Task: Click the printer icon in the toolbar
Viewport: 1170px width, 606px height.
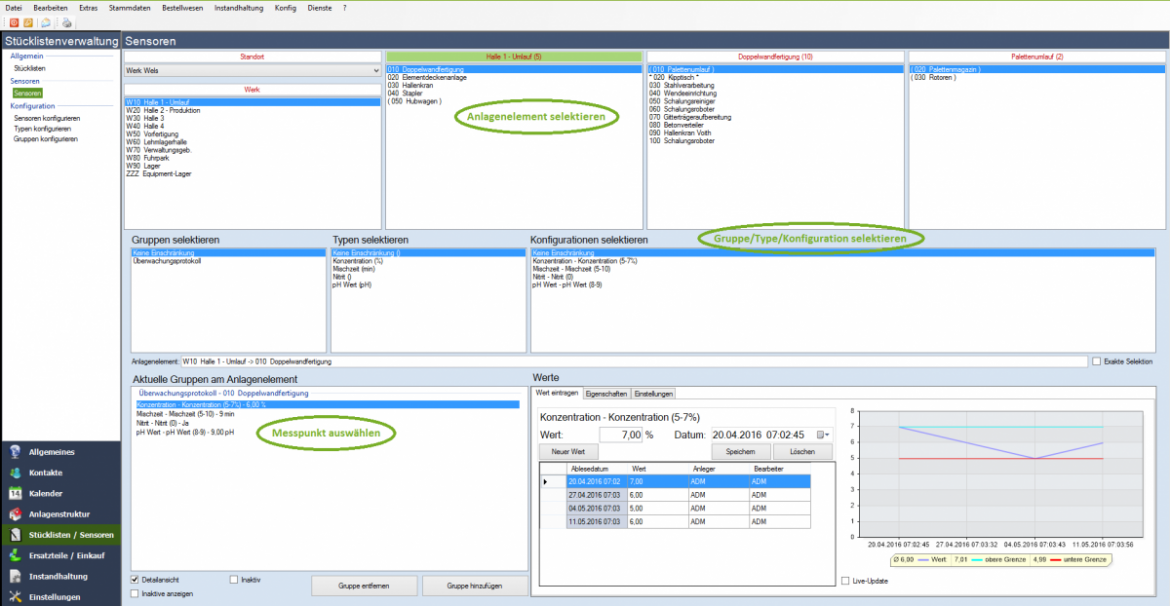Action: (67, 22)
